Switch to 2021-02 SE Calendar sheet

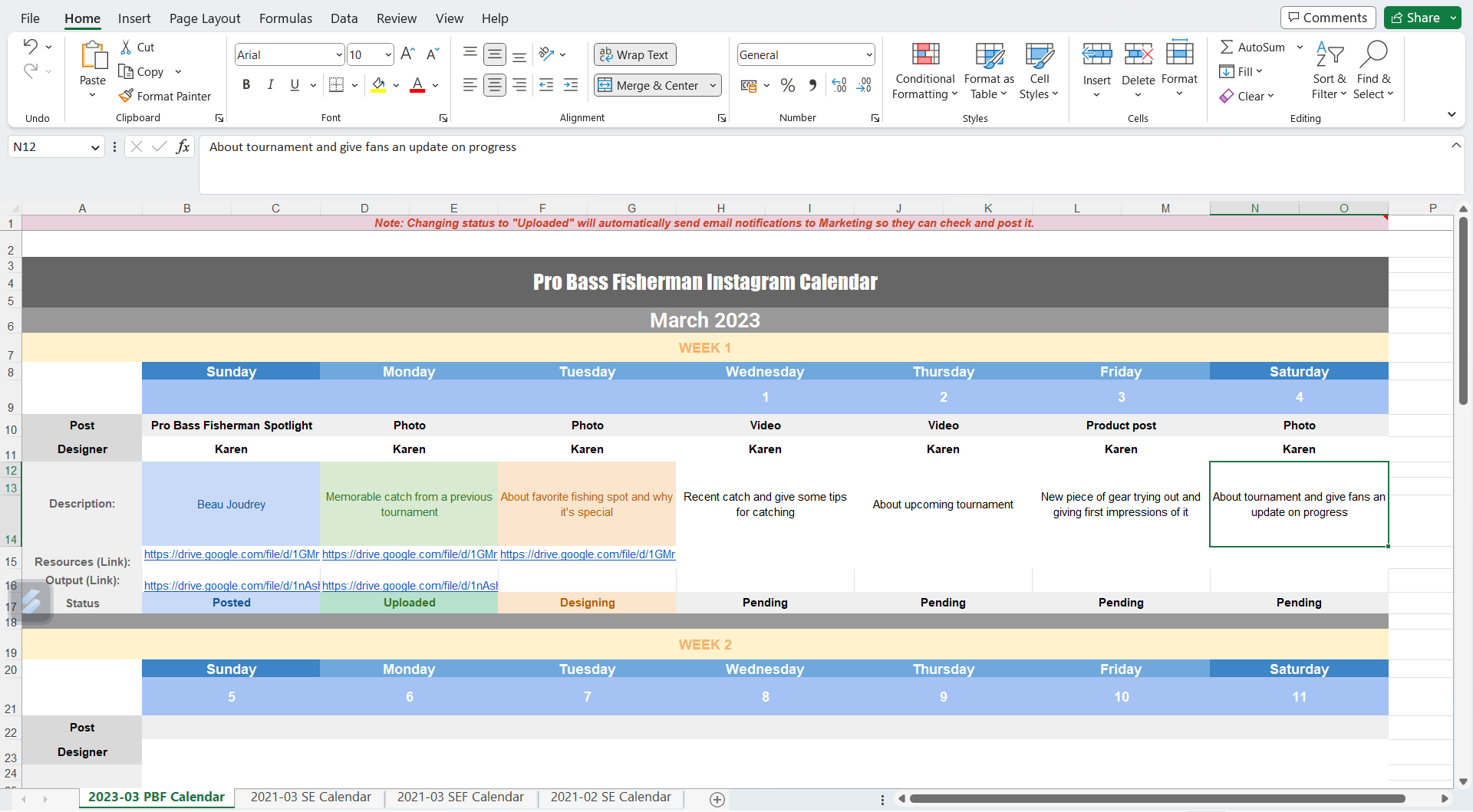tap(611, 797)
